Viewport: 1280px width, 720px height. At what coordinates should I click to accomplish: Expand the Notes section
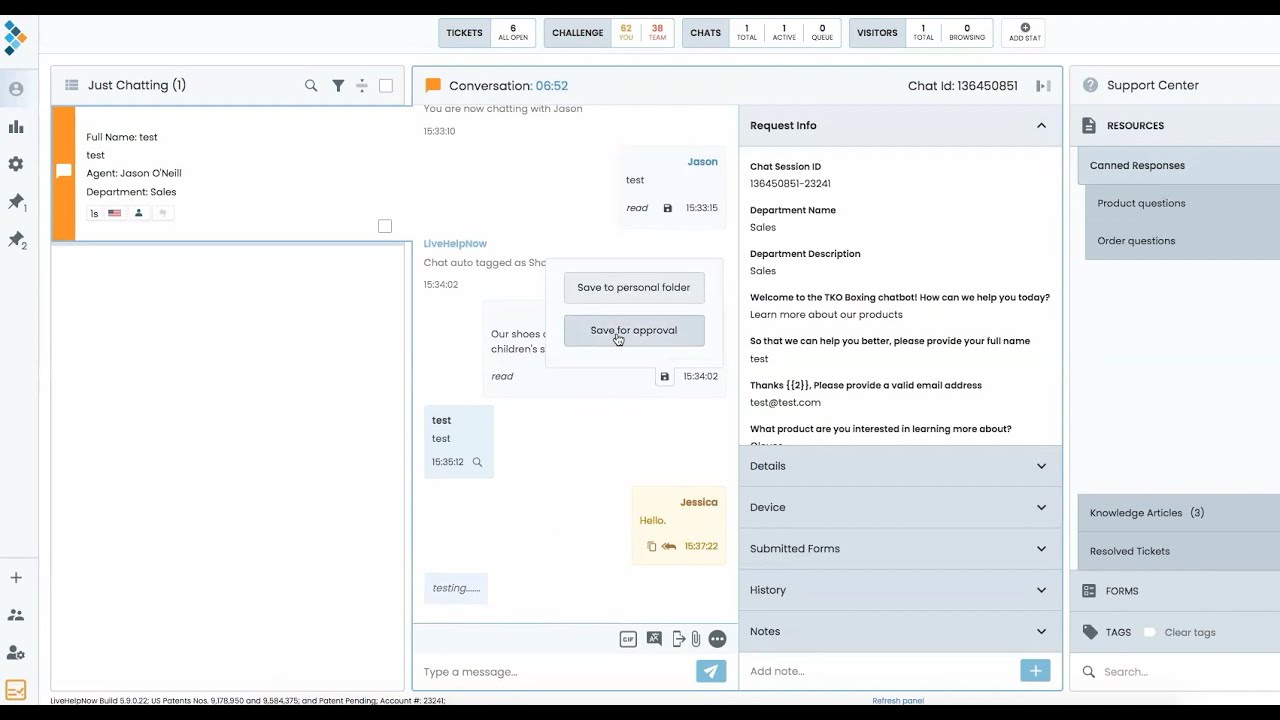coord(900,631)
